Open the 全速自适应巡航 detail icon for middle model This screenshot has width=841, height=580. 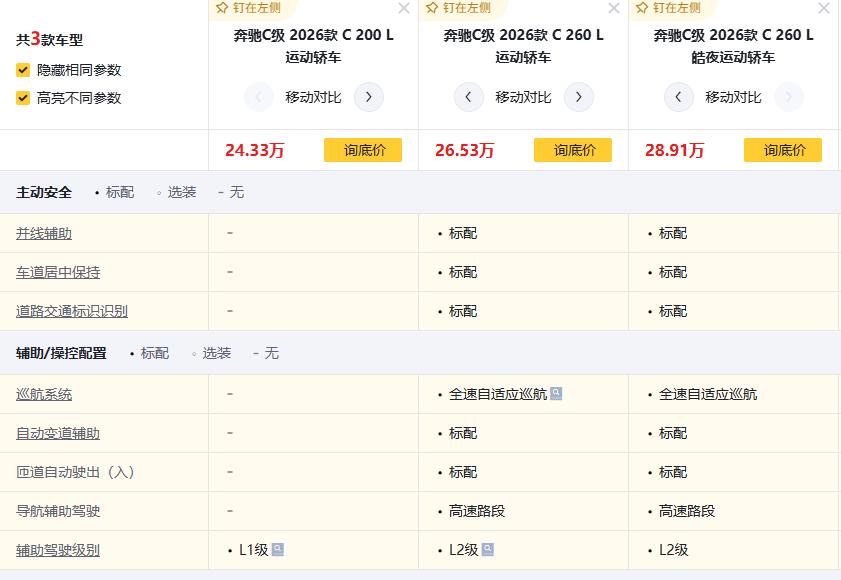pyautogui.click(x=556, y=394)
